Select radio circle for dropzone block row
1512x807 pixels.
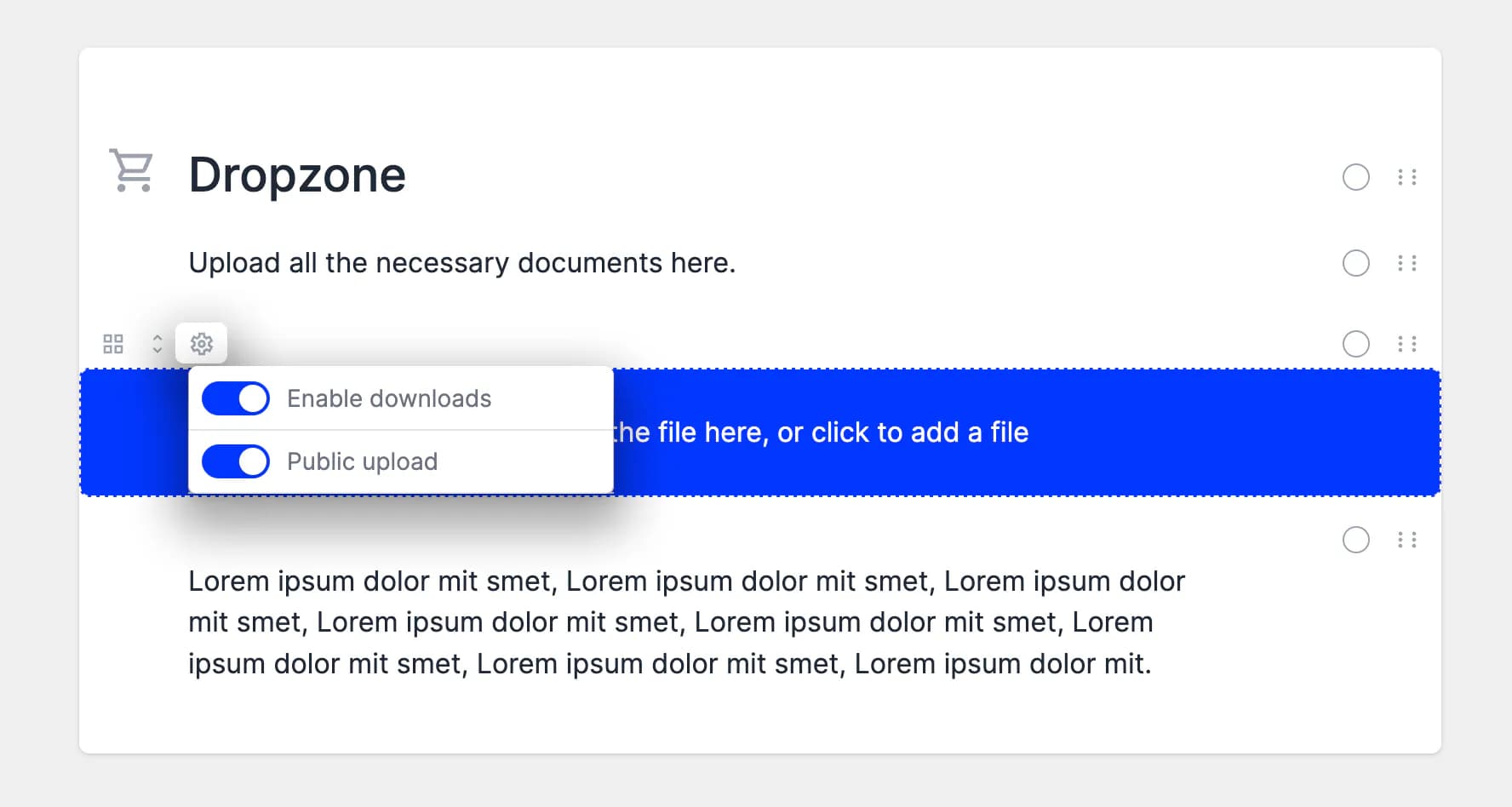(x=1355, y=344)
